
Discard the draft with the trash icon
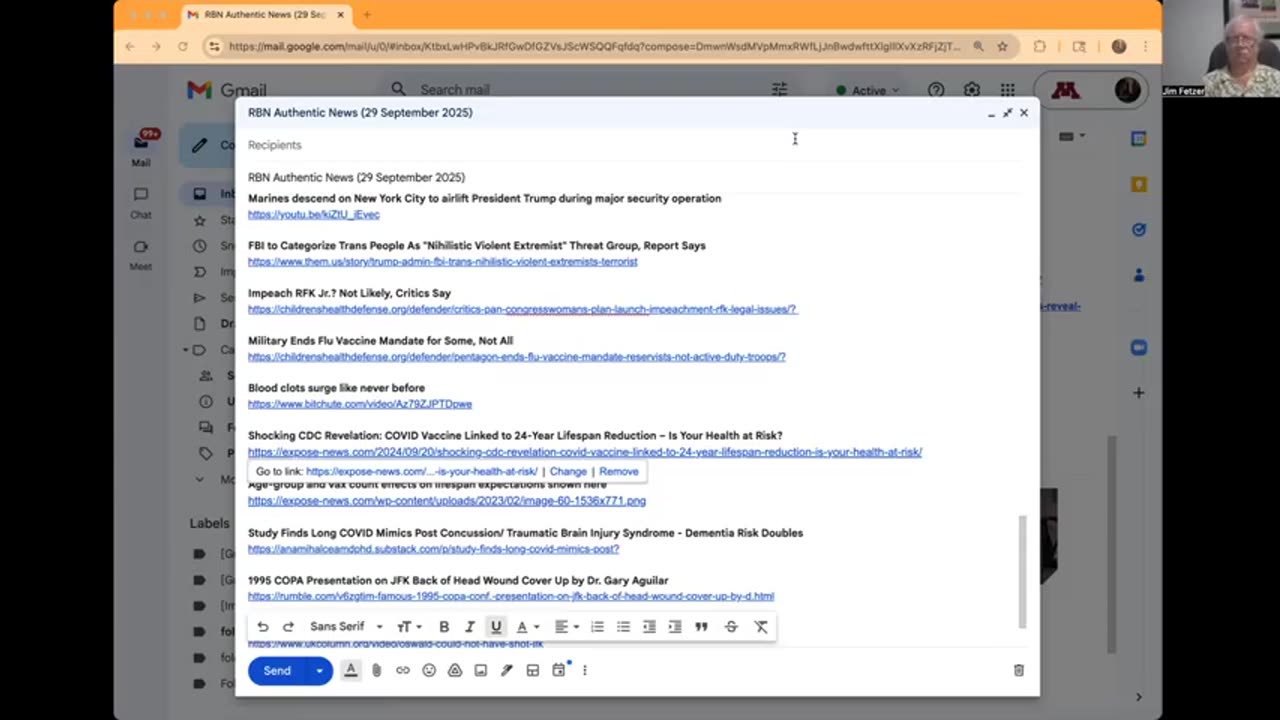pyautogui.click(x=1019, y=670)
